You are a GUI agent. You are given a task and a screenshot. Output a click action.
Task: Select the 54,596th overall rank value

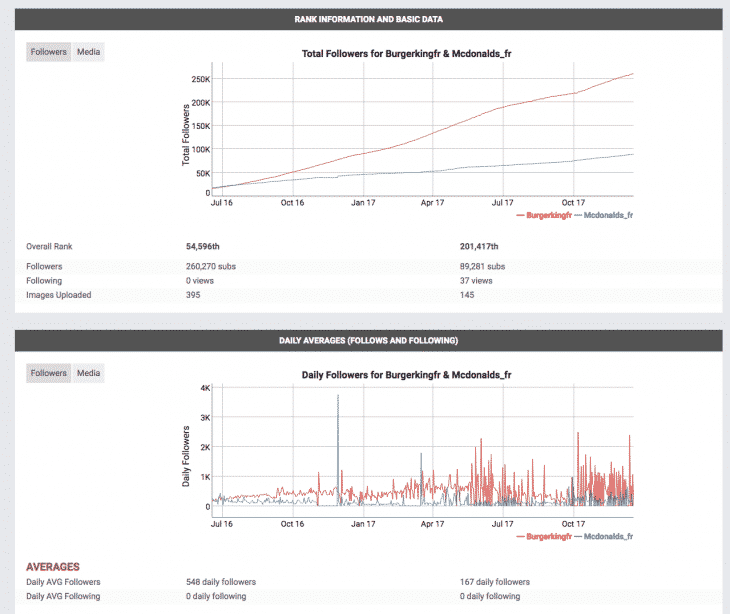point(208,246)
